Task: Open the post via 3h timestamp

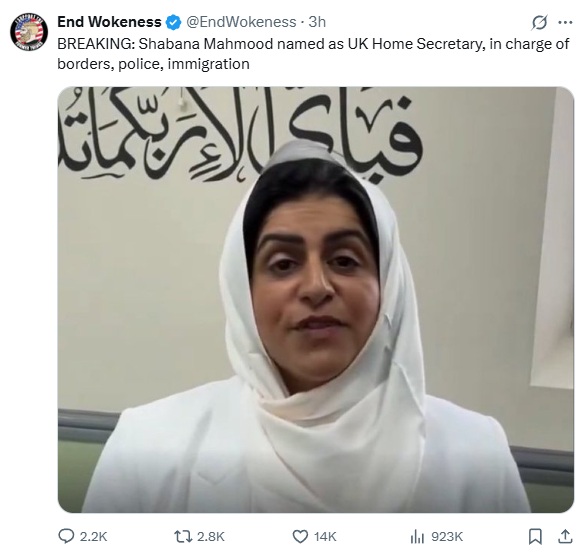Action: (317, 22)
